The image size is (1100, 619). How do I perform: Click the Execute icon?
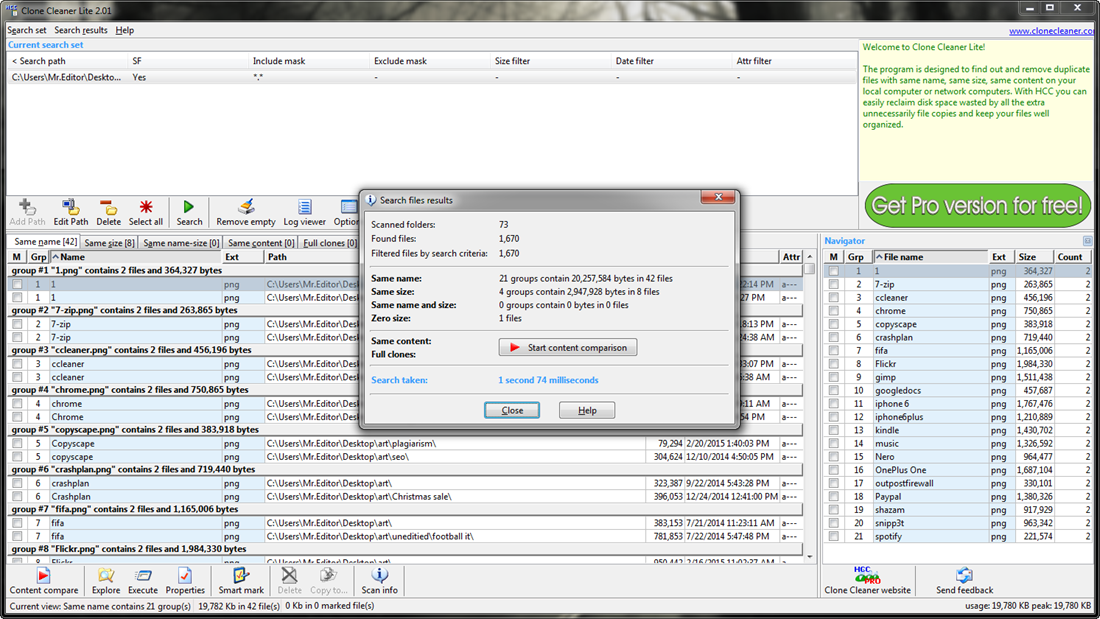[x=143, y=576]
